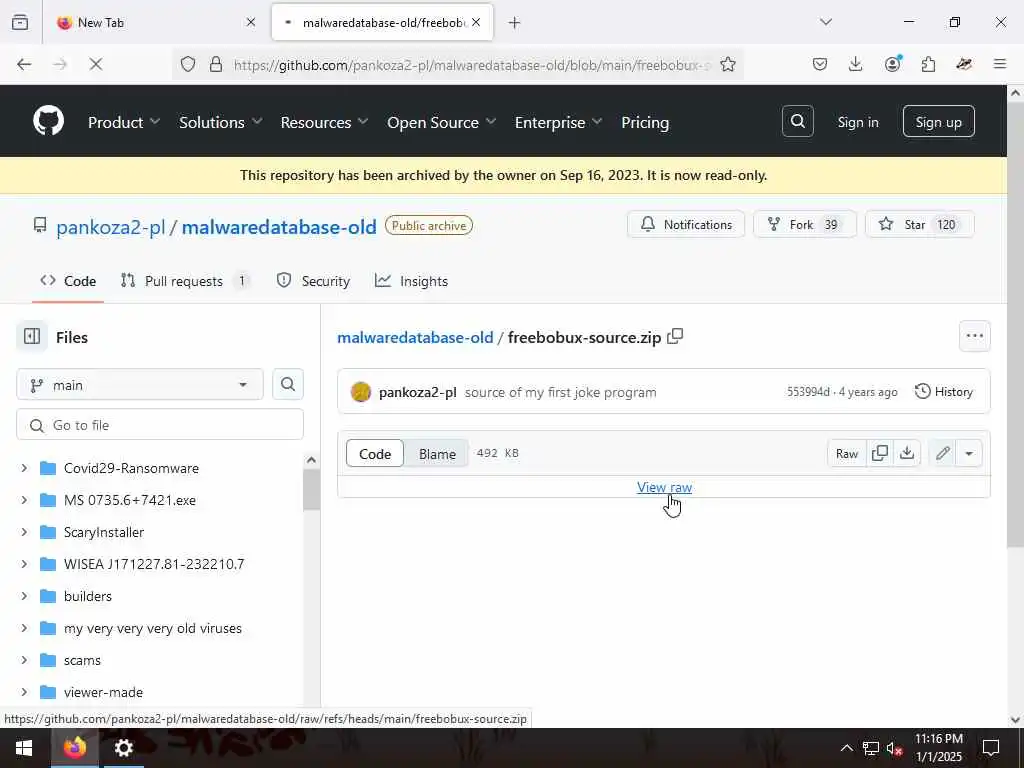Click the Go to file input
The width and height of the screenshot is (1024, 768).
[160, 425]
